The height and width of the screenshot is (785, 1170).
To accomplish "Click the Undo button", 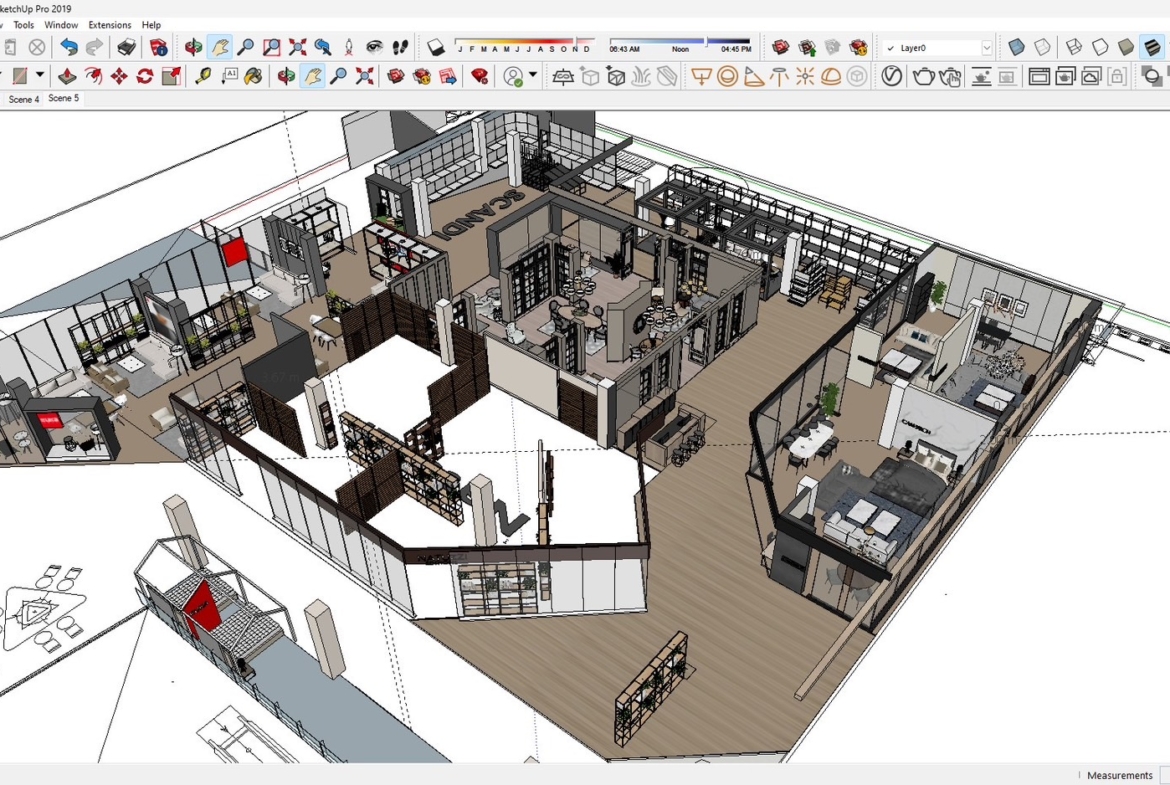I will click(x=68, y=47).
